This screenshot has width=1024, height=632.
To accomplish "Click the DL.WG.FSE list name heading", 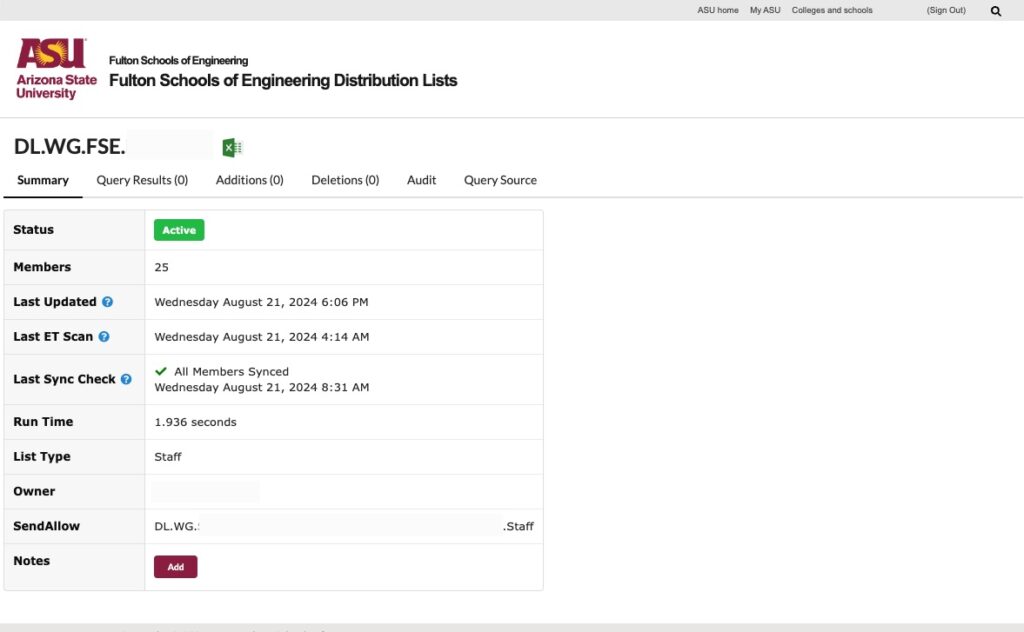I will tap(68, 146).
